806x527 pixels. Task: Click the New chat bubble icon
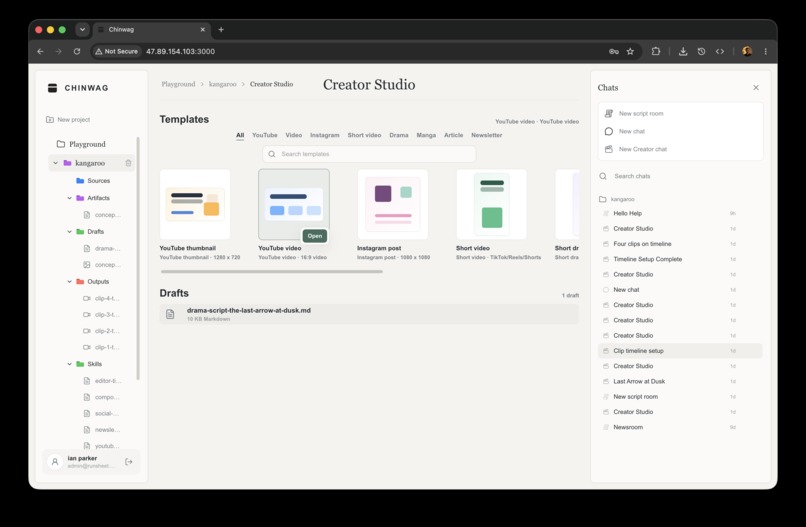[x=609, y=131]
